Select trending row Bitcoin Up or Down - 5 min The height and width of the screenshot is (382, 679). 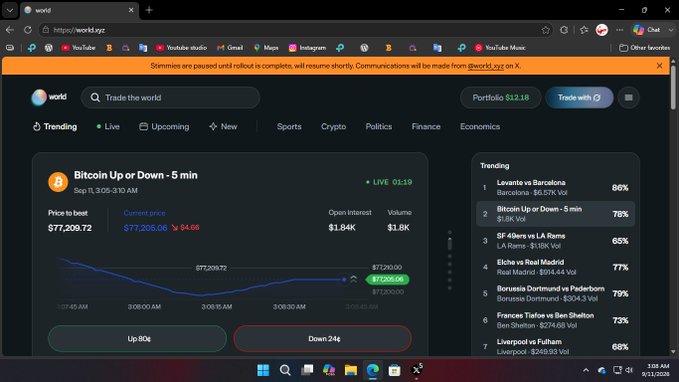point(556,214)
